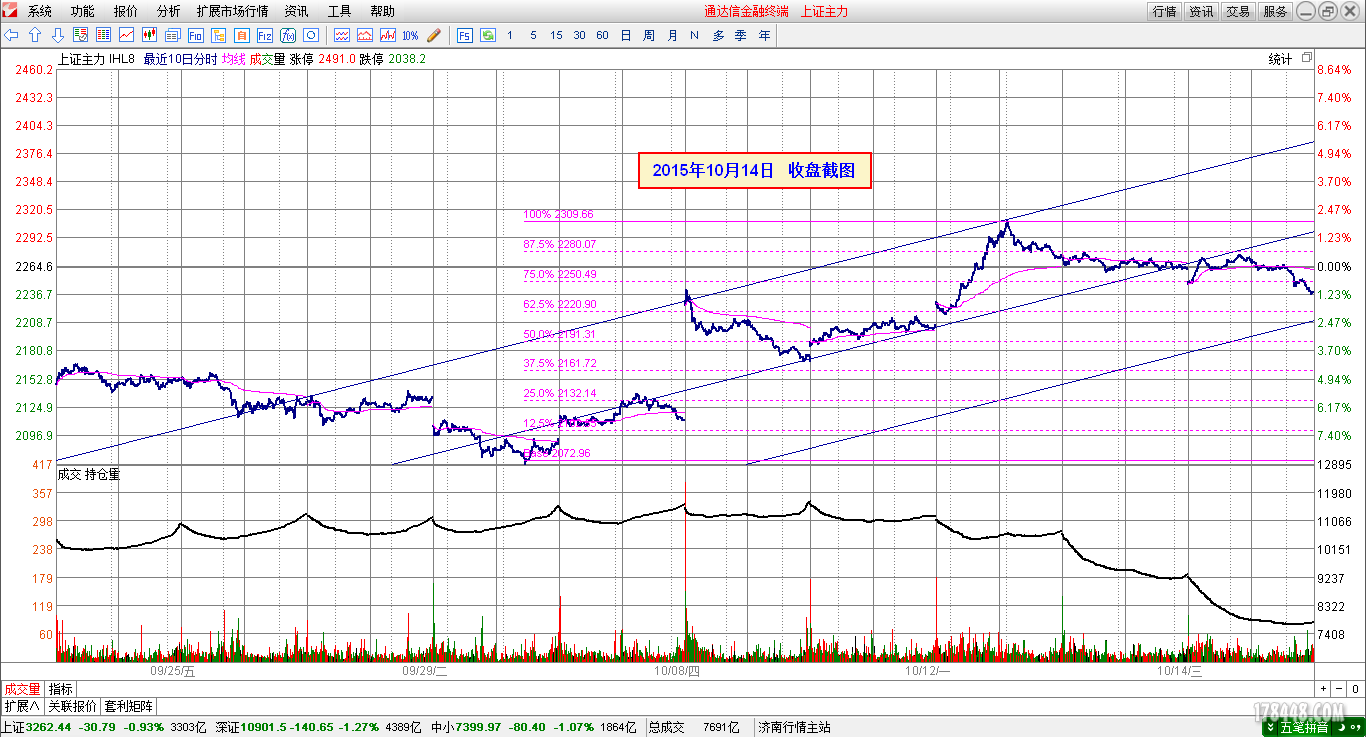Select the 成交量 tab below the chart
The height and width of the screenshot is (737, 1366).
(x=22, y=689)
